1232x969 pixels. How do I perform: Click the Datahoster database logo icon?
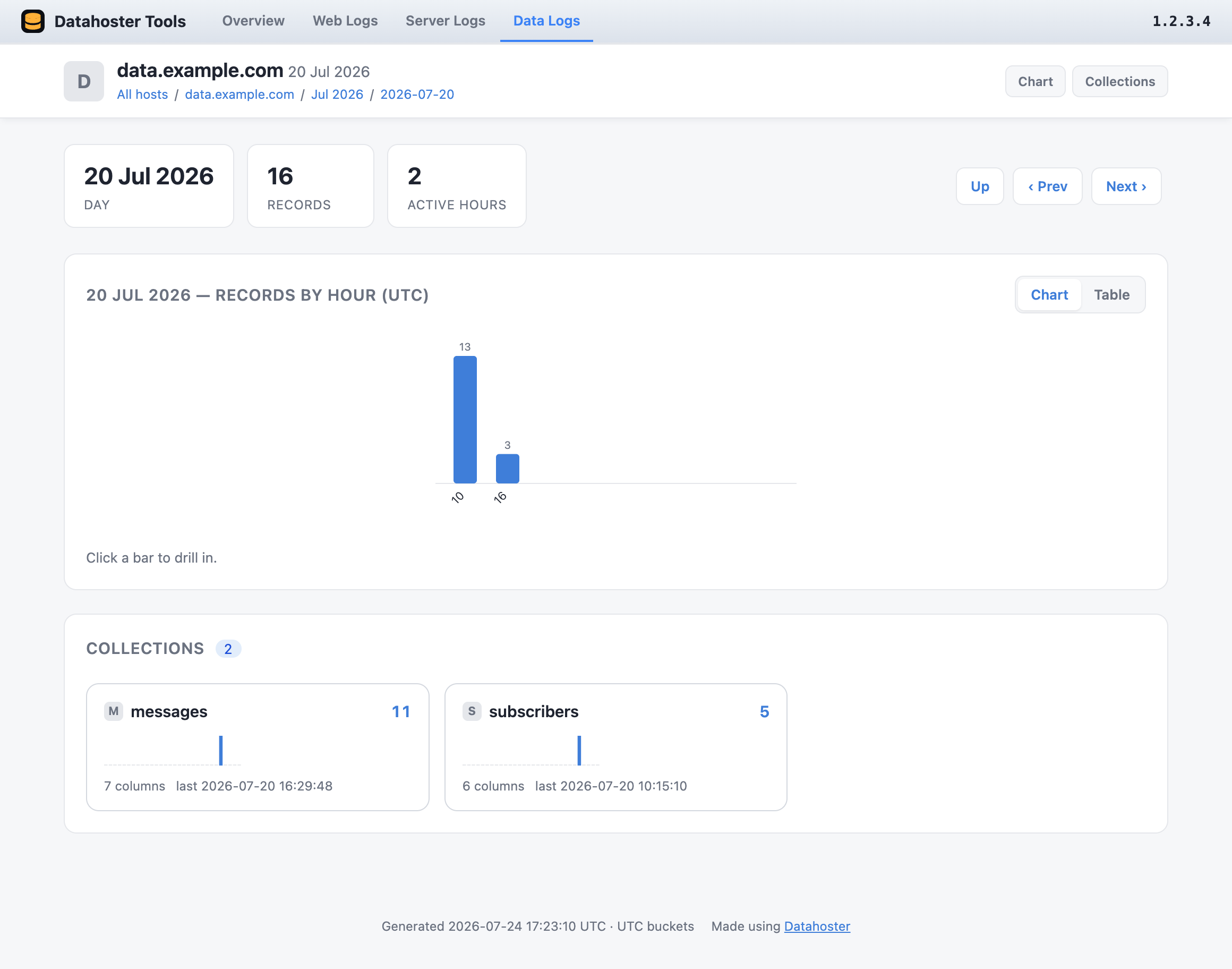[x=33, y=22]
